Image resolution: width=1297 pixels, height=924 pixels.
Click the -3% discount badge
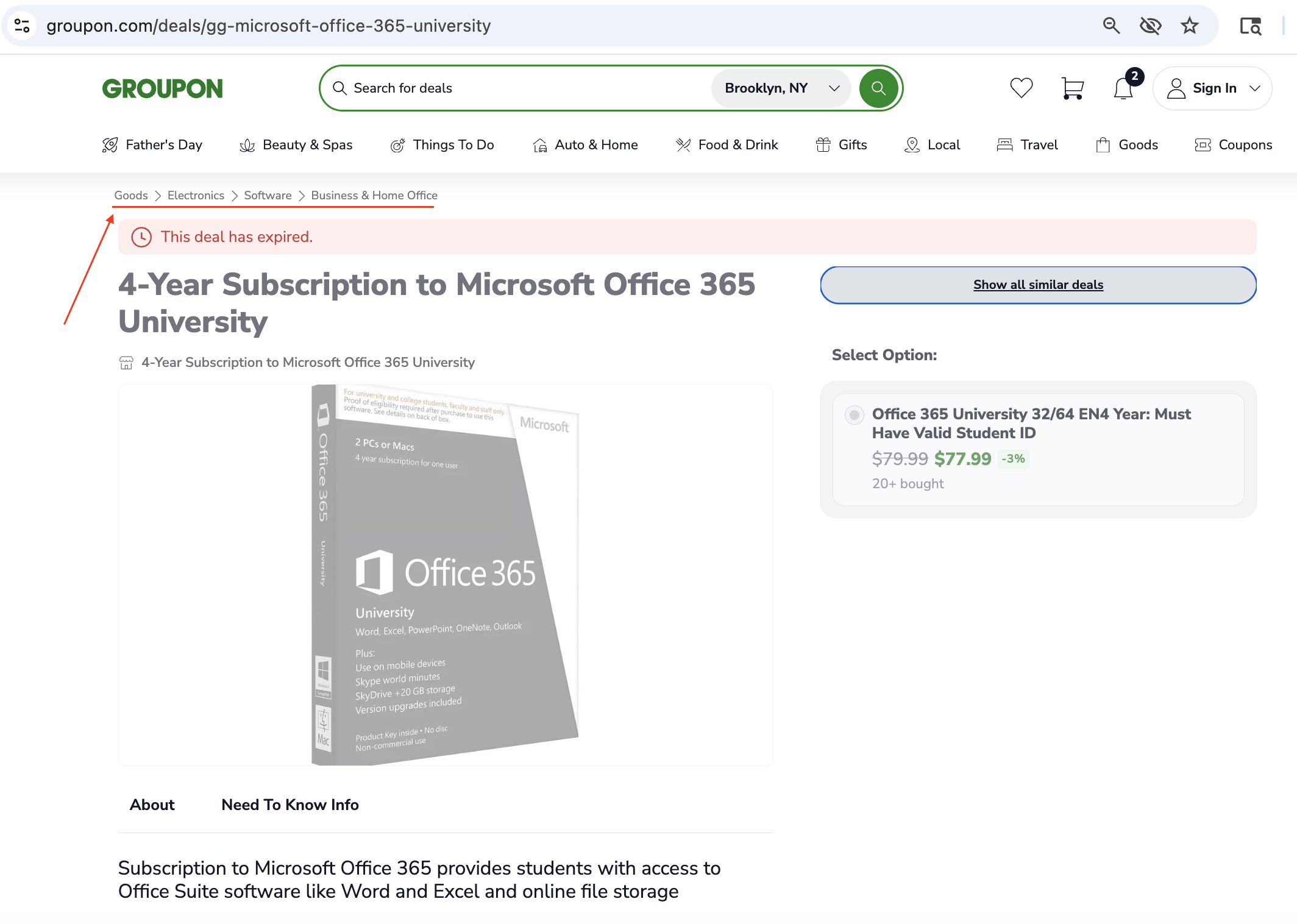point(1014,459)
